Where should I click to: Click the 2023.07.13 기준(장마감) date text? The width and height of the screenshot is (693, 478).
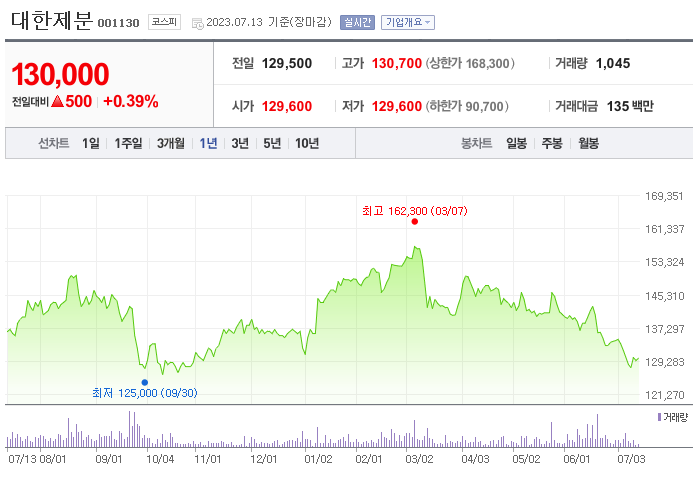(269, 22)
